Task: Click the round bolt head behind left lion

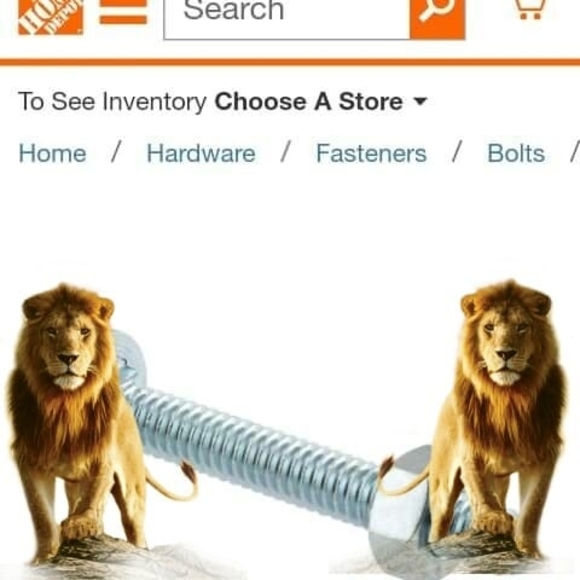Action: click(x=129, y=357)
